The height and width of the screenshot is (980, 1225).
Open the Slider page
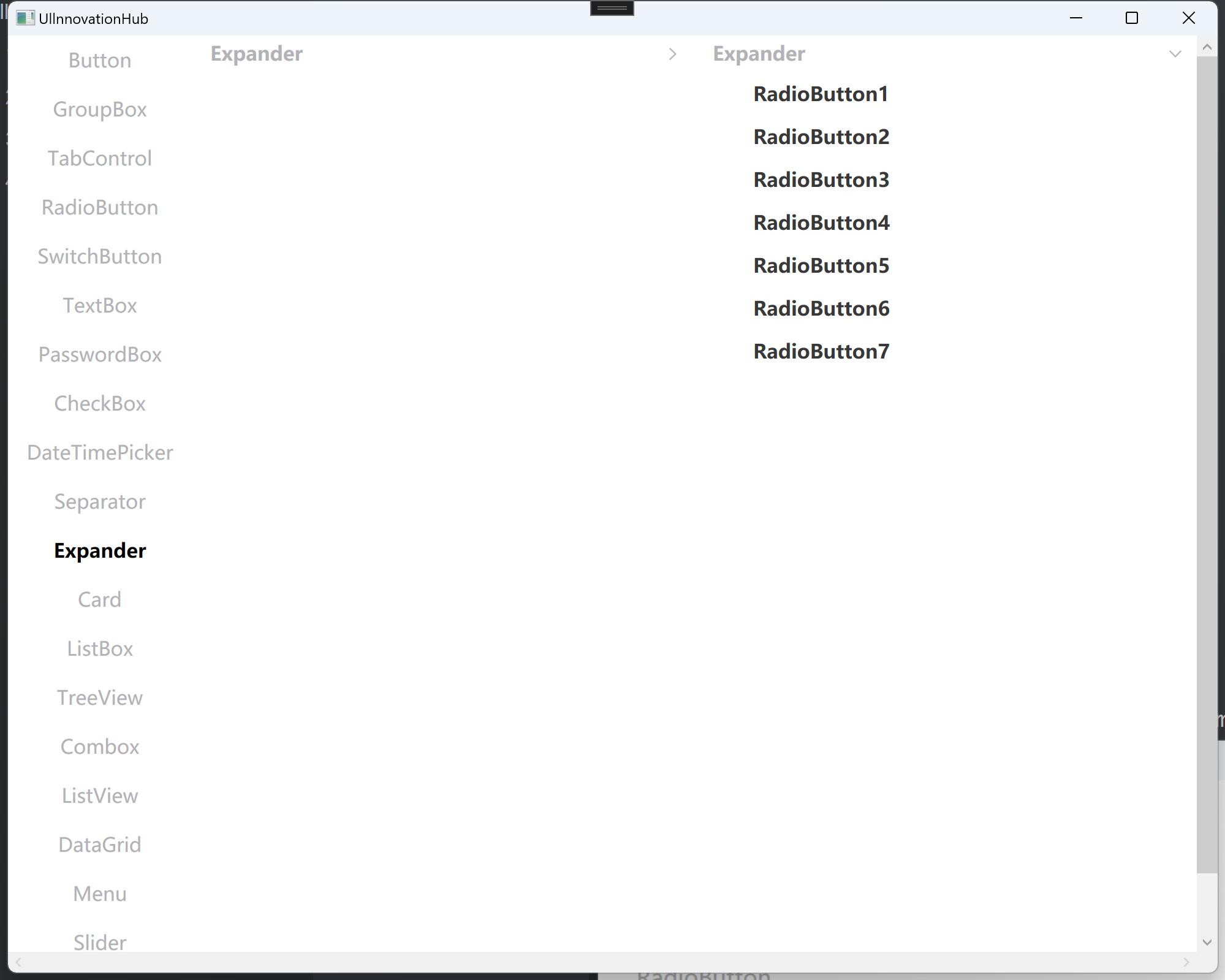[100, 942]
